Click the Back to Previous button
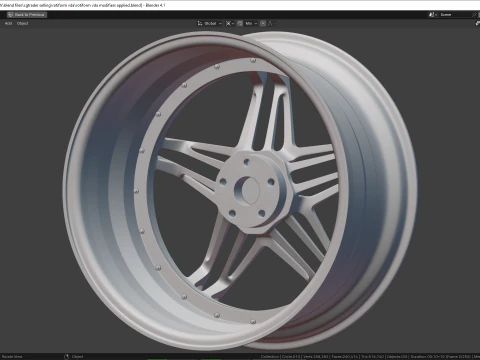This screenshot has width=480, height=360. pos(27,15)
